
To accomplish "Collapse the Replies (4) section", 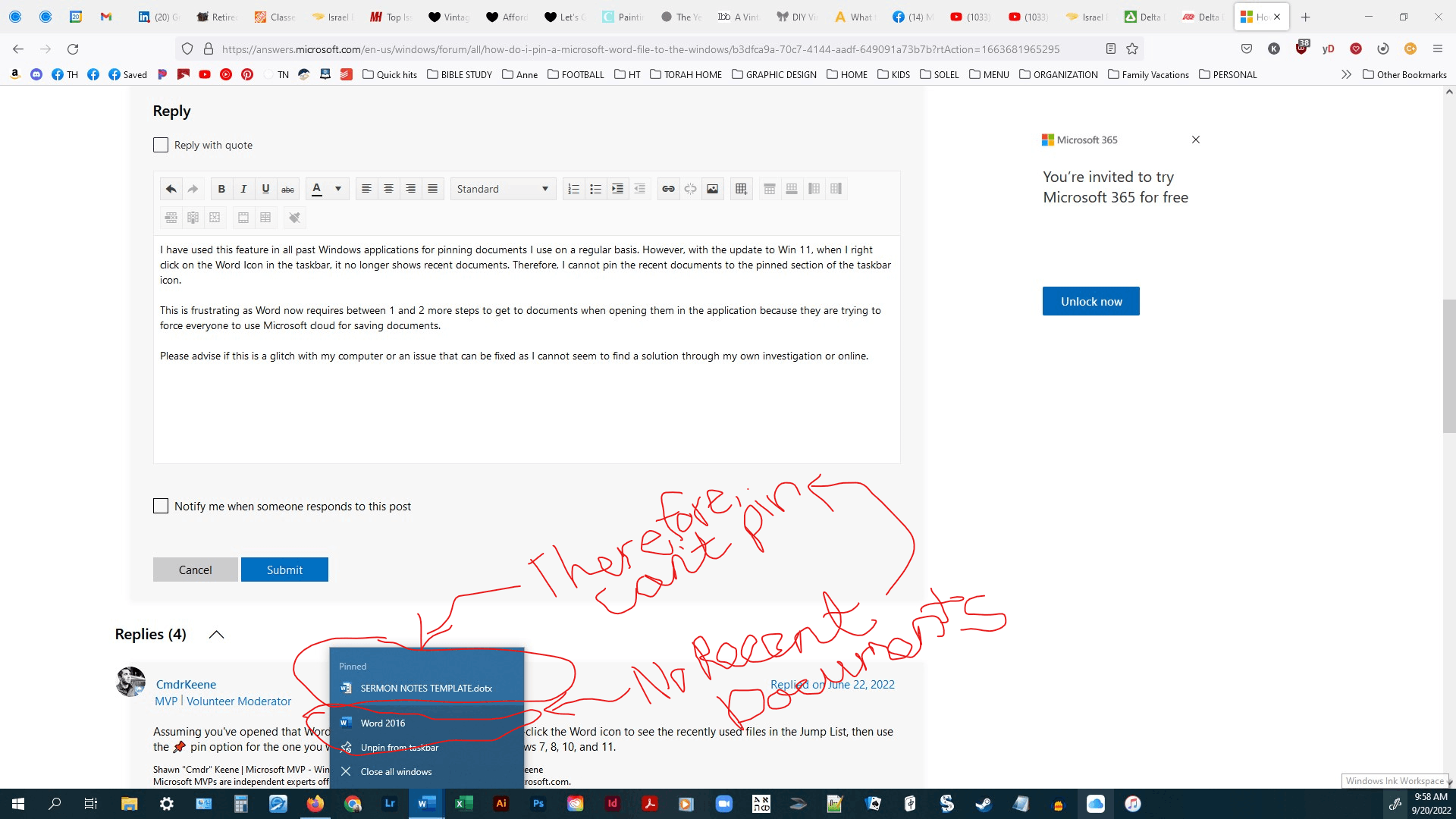I will point(216,635).
